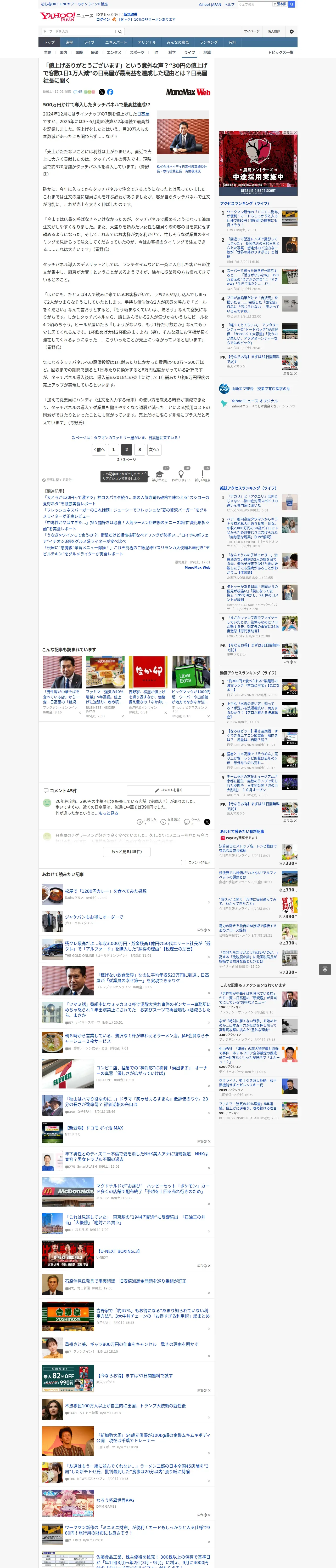The image size is (336, 1568).
Task: Click the Yahoo! JAPAN News logo
Action: click(x=67, y=16)
